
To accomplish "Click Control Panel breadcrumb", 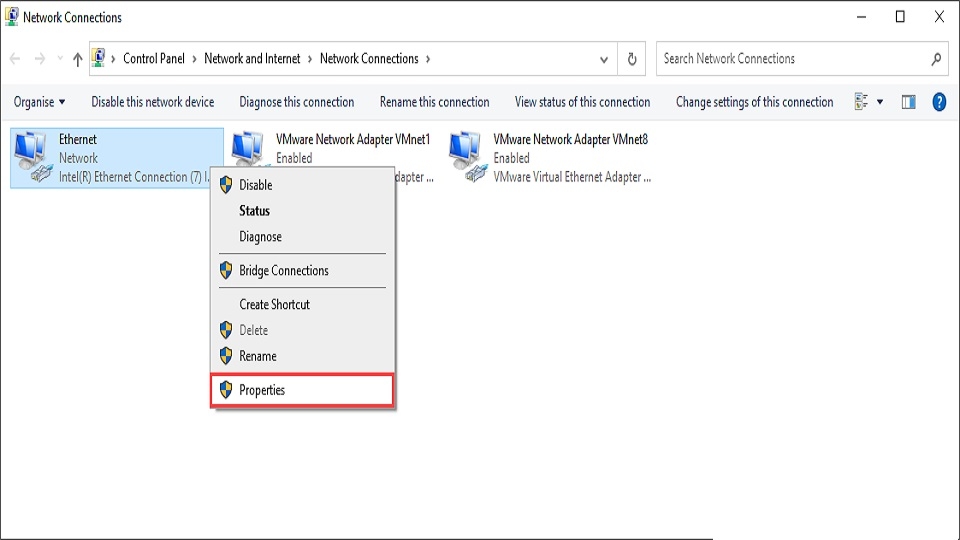I will (154, 59).
